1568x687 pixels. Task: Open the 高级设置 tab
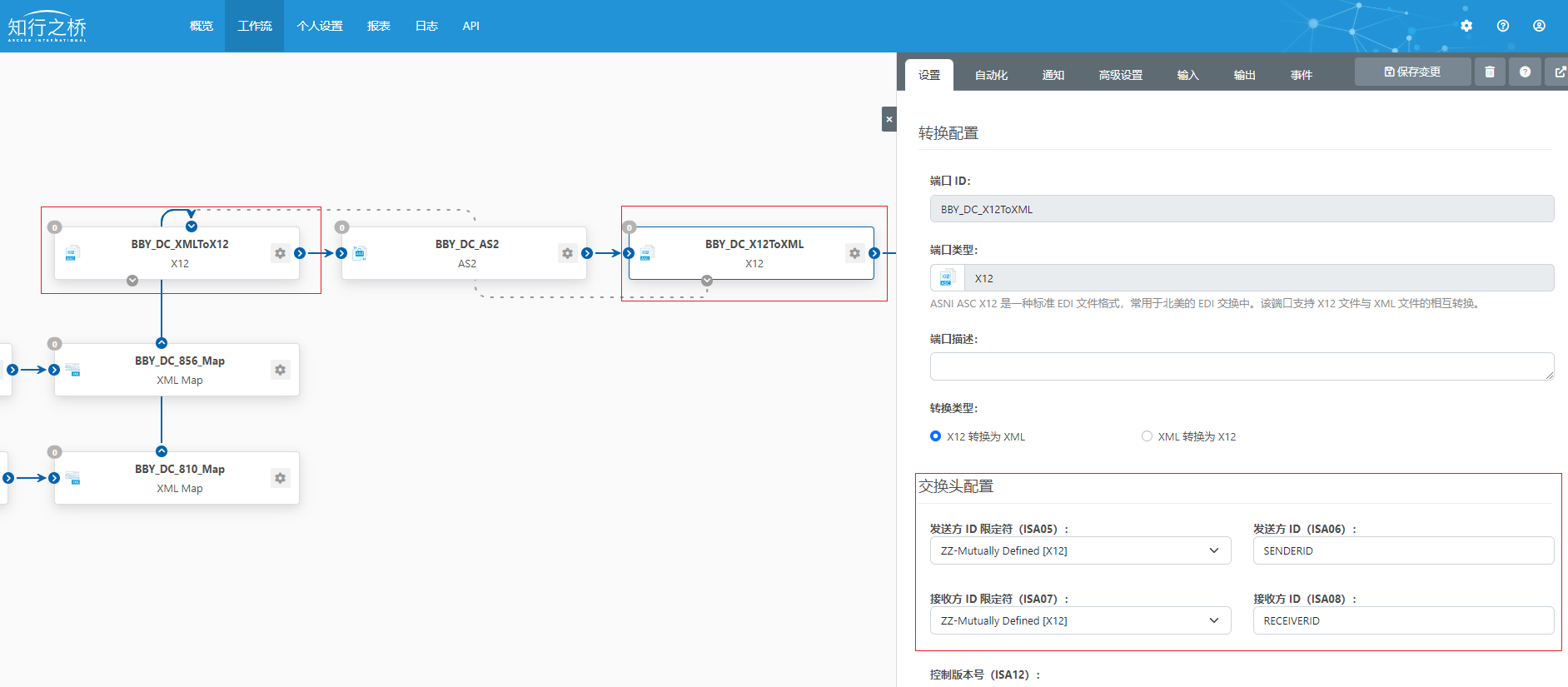[x=1120, y=75]
